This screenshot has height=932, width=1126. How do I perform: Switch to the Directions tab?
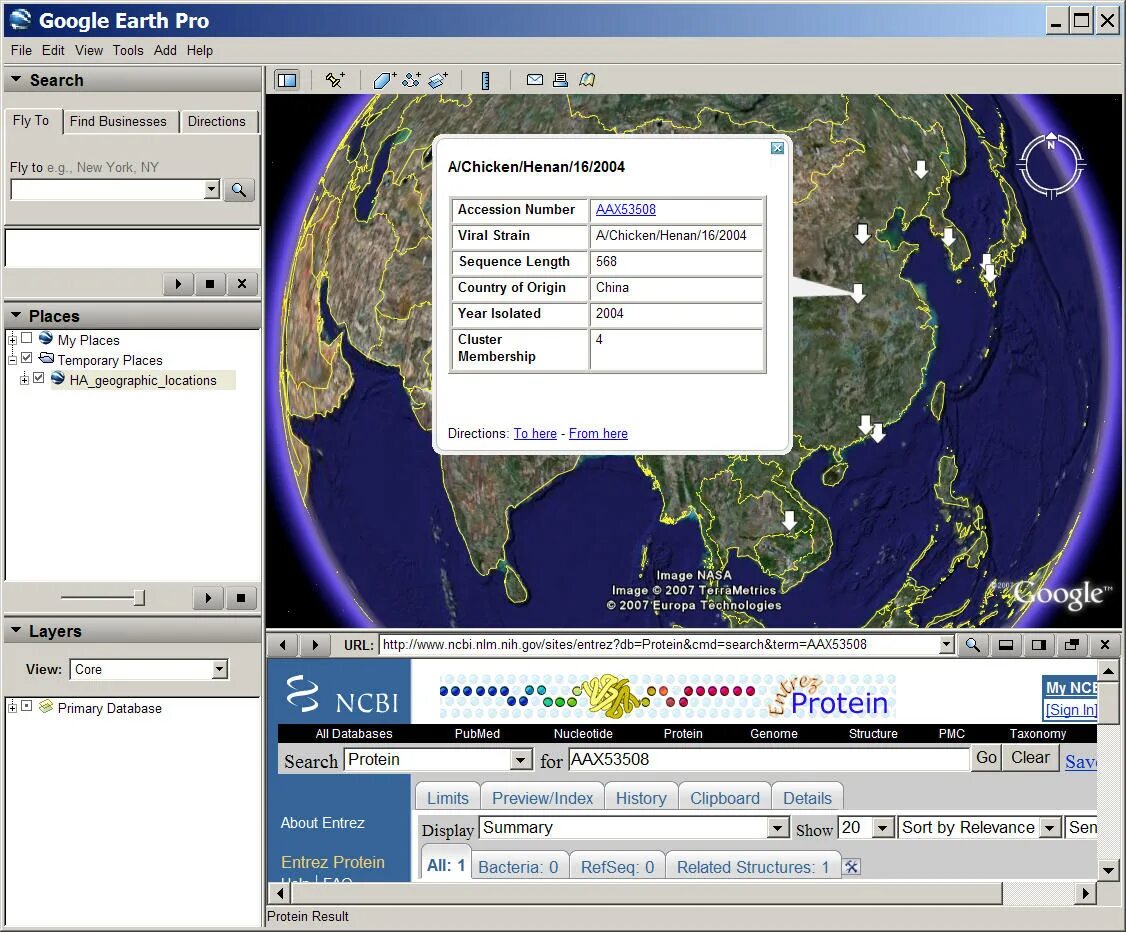click(x=217, y=121)
